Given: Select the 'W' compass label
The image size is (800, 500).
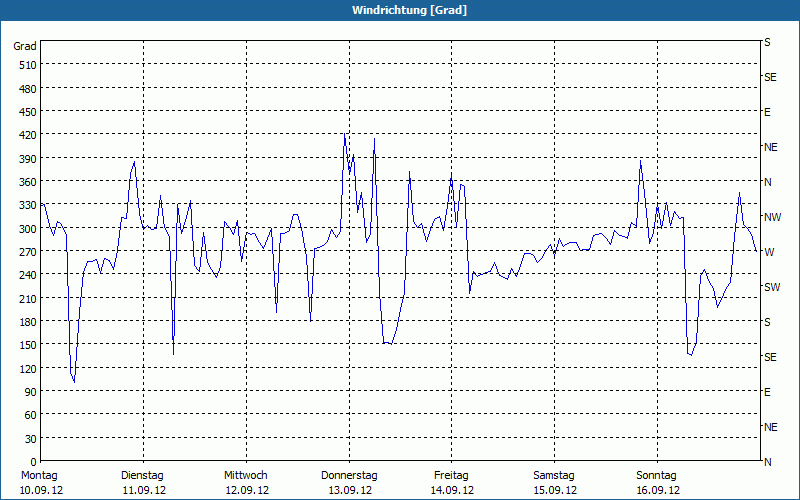Looking at the screenshot, I should pyautogui.click(x=769, y=252).
